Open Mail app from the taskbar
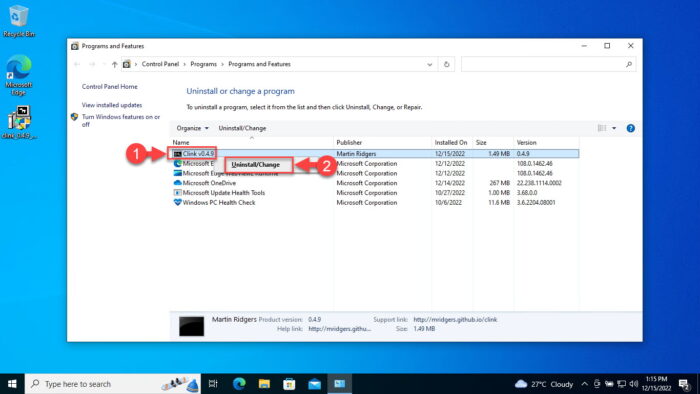The width and height of the screenshot is (700, 394). pos(314,384)
